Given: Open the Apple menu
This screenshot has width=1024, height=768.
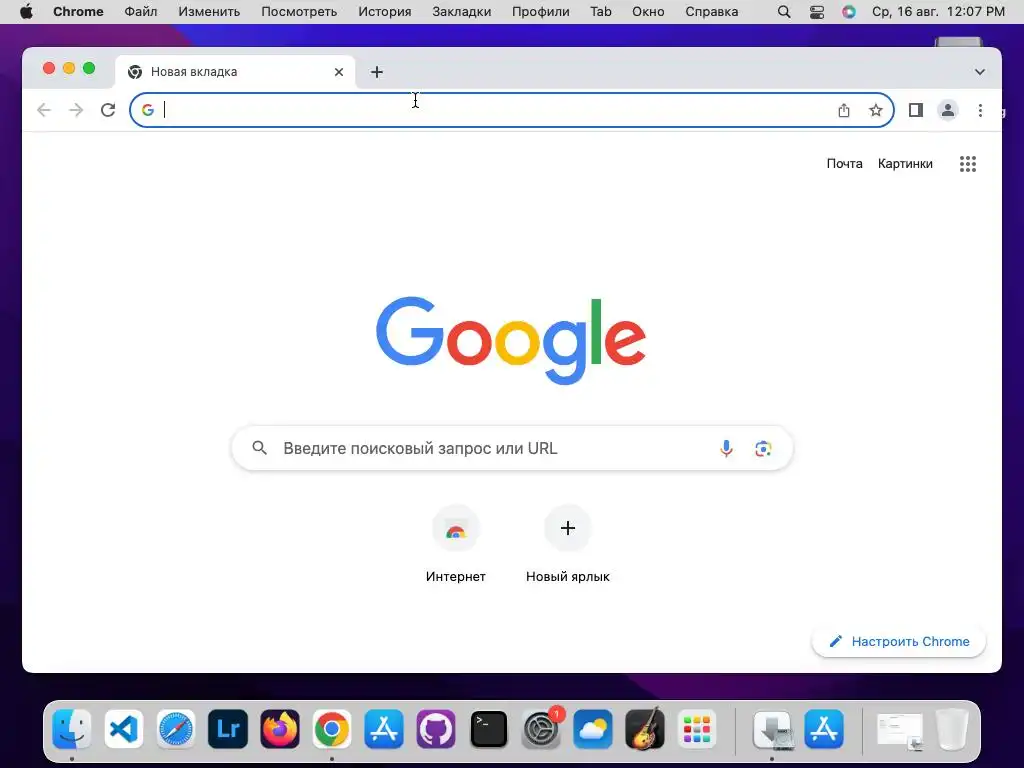Looking at the screenshot, I should tap(26, 12).
